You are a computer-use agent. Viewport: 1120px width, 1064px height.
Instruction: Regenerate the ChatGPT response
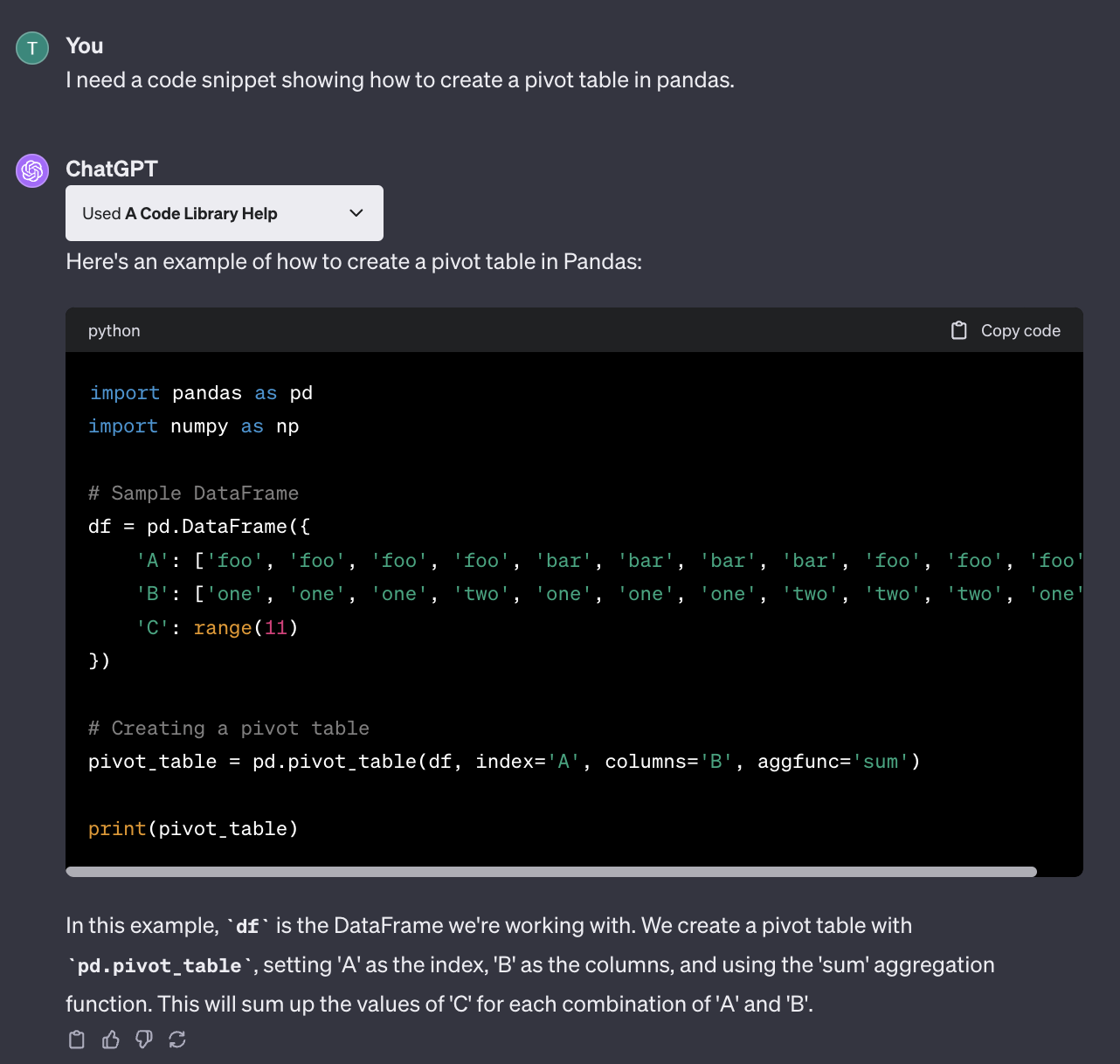tap(177, 1040)
